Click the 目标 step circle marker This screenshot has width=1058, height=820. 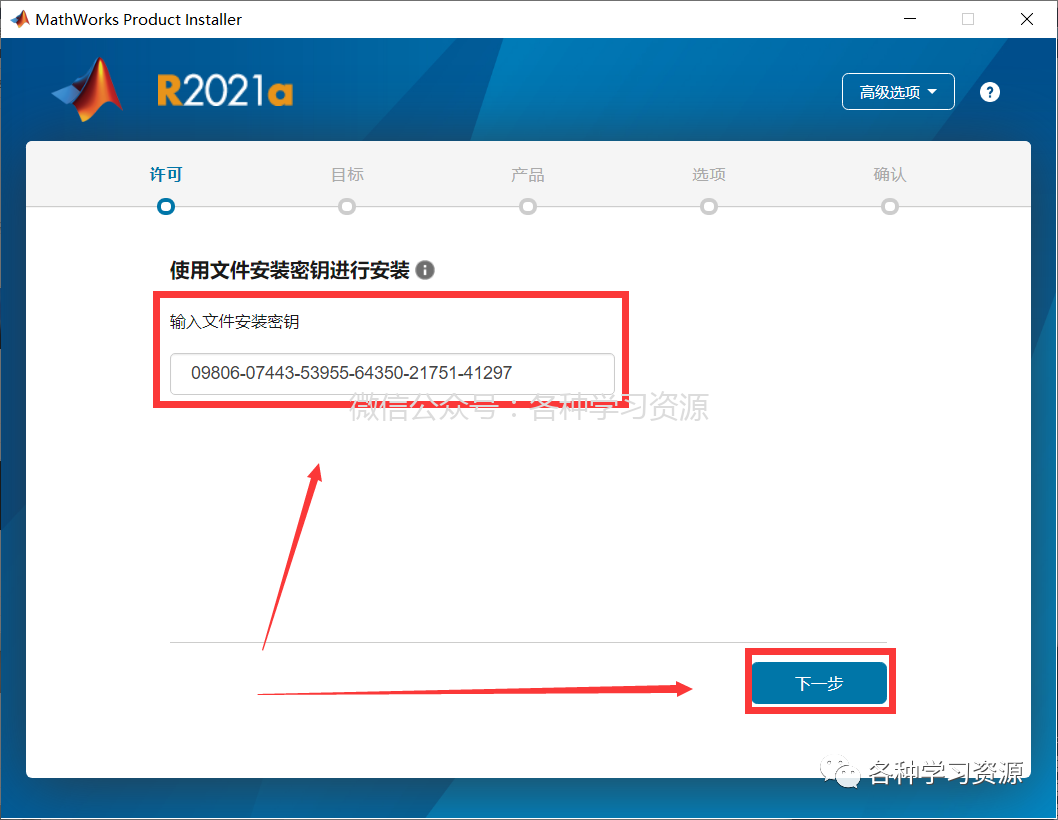(x=347, y=207)
